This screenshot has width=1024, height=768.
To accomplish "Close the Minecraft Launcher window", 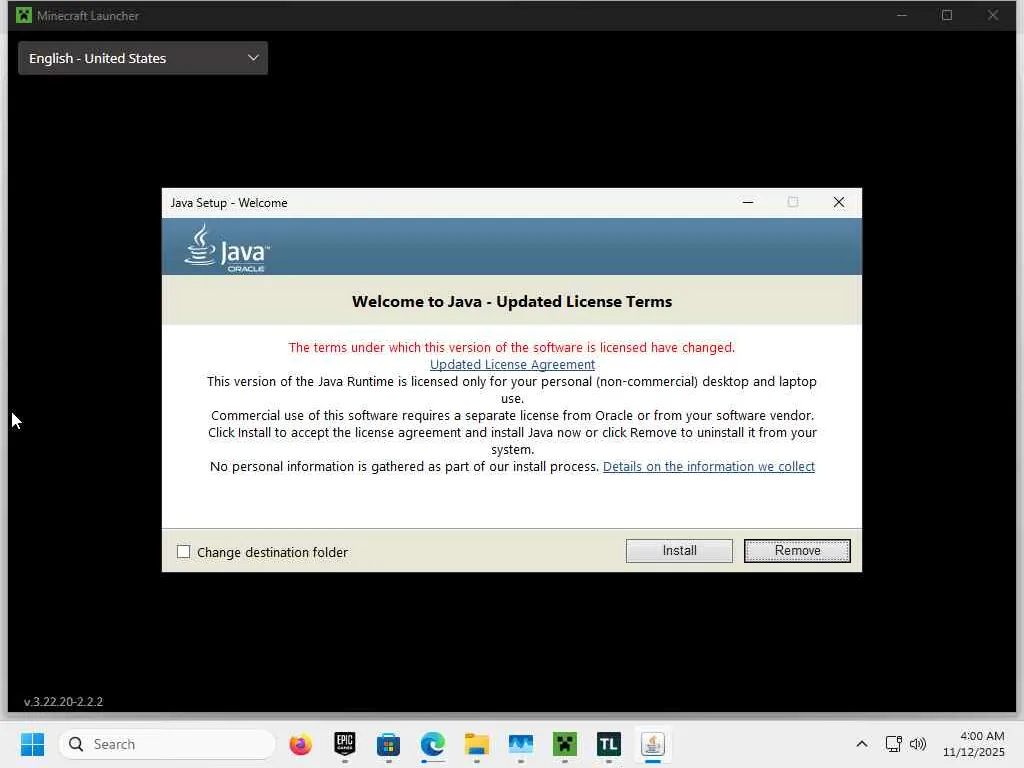I will (993, 15).
